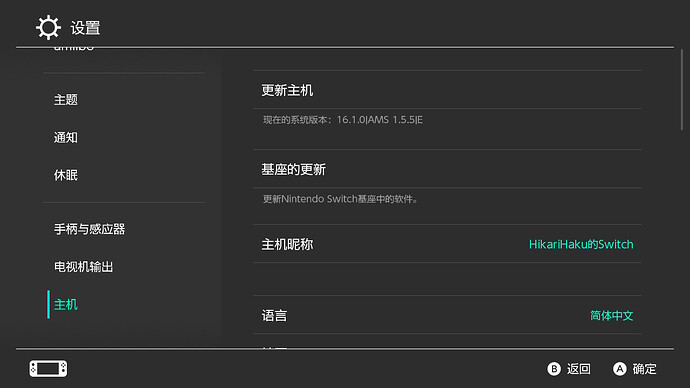Click the 设置 title text

pos(85,28)
